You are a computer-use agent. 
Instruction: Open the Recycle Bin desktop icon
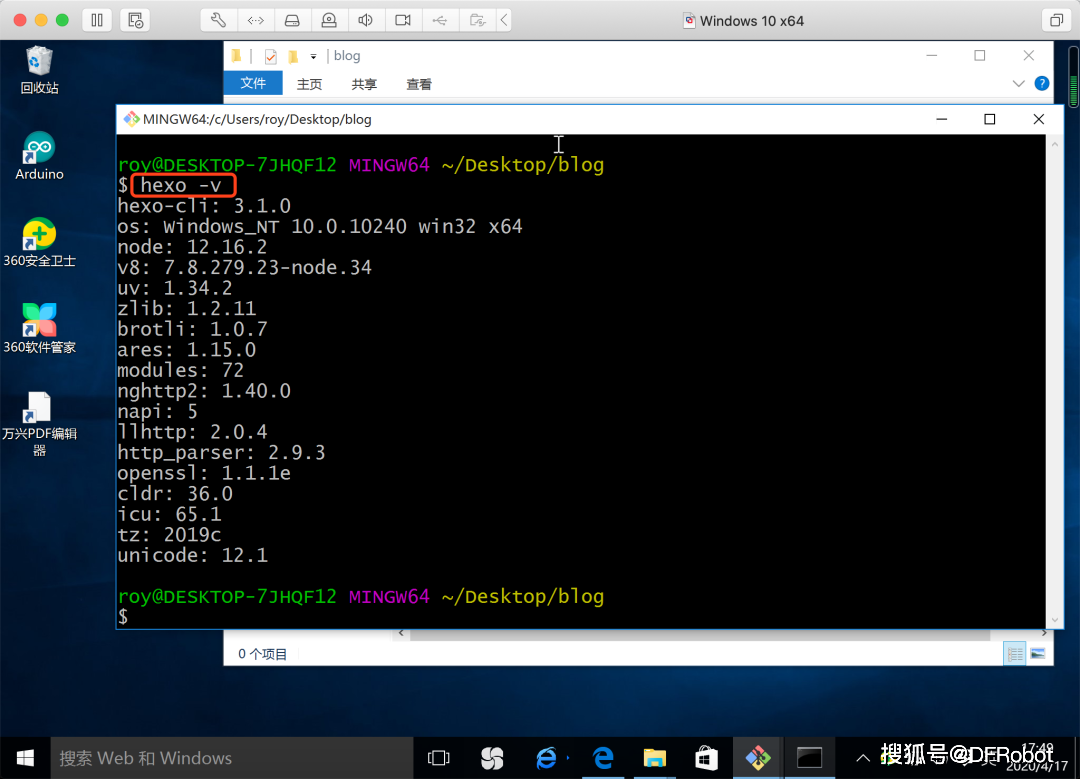click(39, 70)
